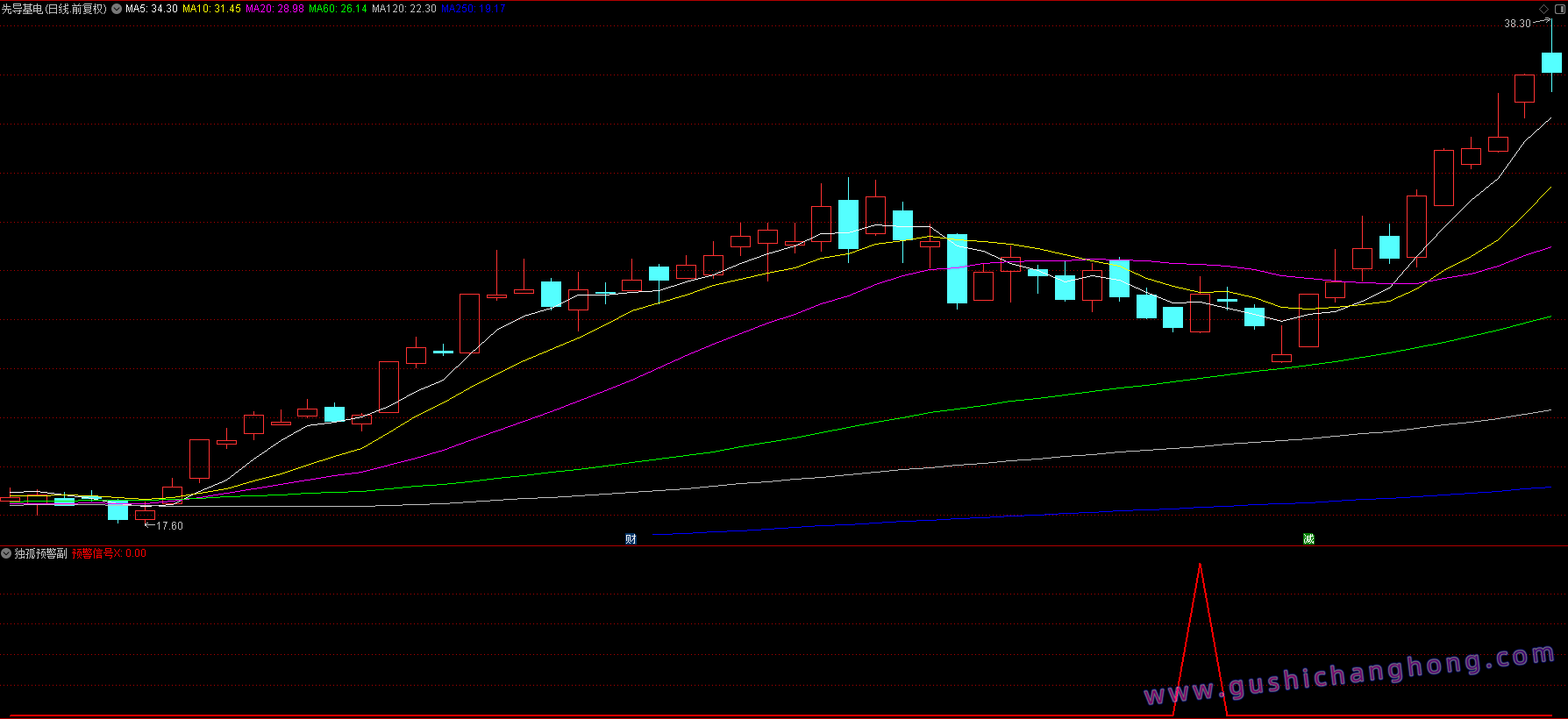Click the 17.60 low price label
Image resolution: width=1568 pixels, height=719 pixels.
coord(169,526)
